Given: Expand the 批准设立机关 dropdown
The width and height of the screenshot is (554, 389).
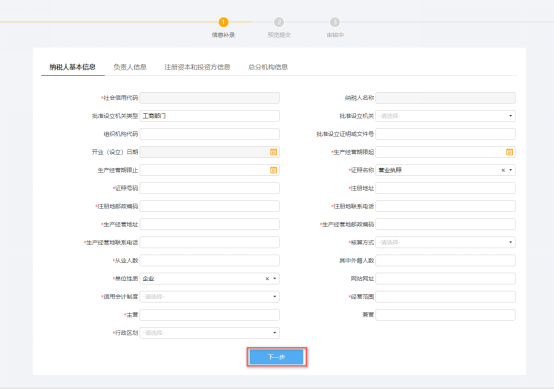Looking at the screenshot, I should (511, 116).
